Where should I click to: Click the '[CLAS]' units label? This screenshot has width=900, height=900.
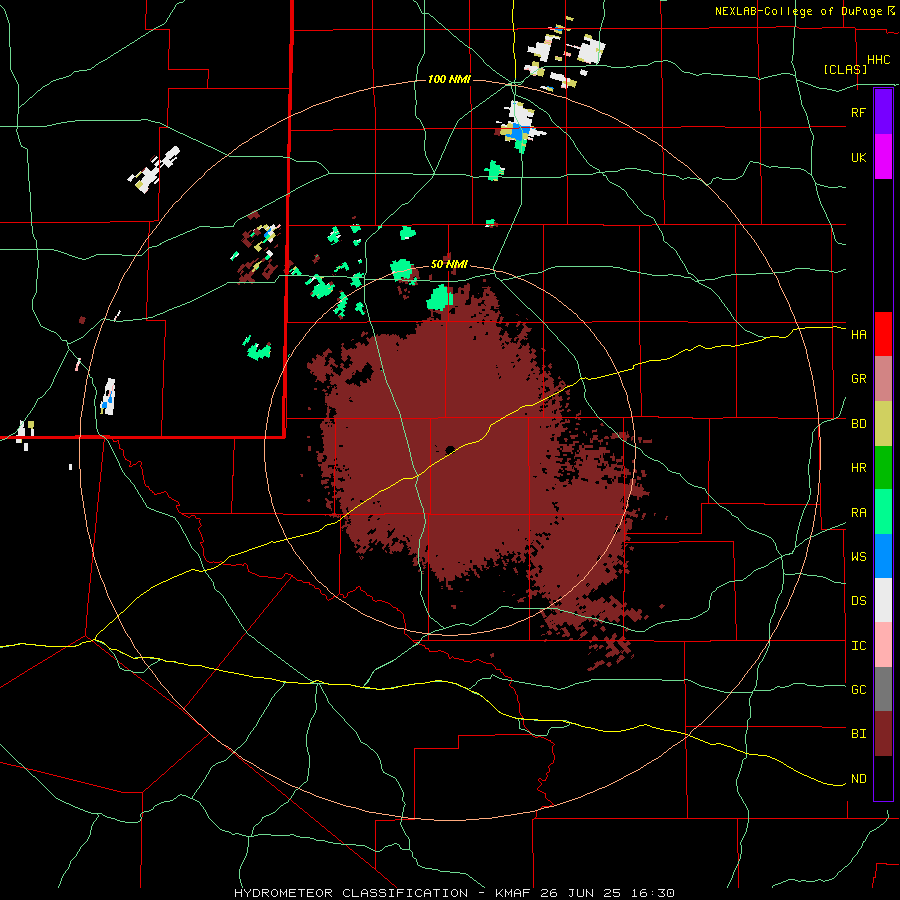[845, 69]
